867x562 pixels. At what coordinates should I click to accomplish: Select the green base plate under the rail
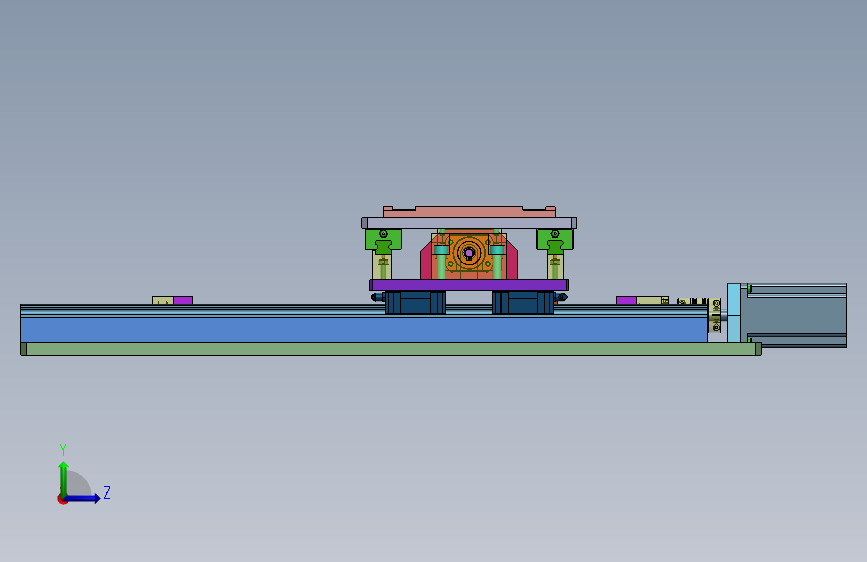coord(391,349)
